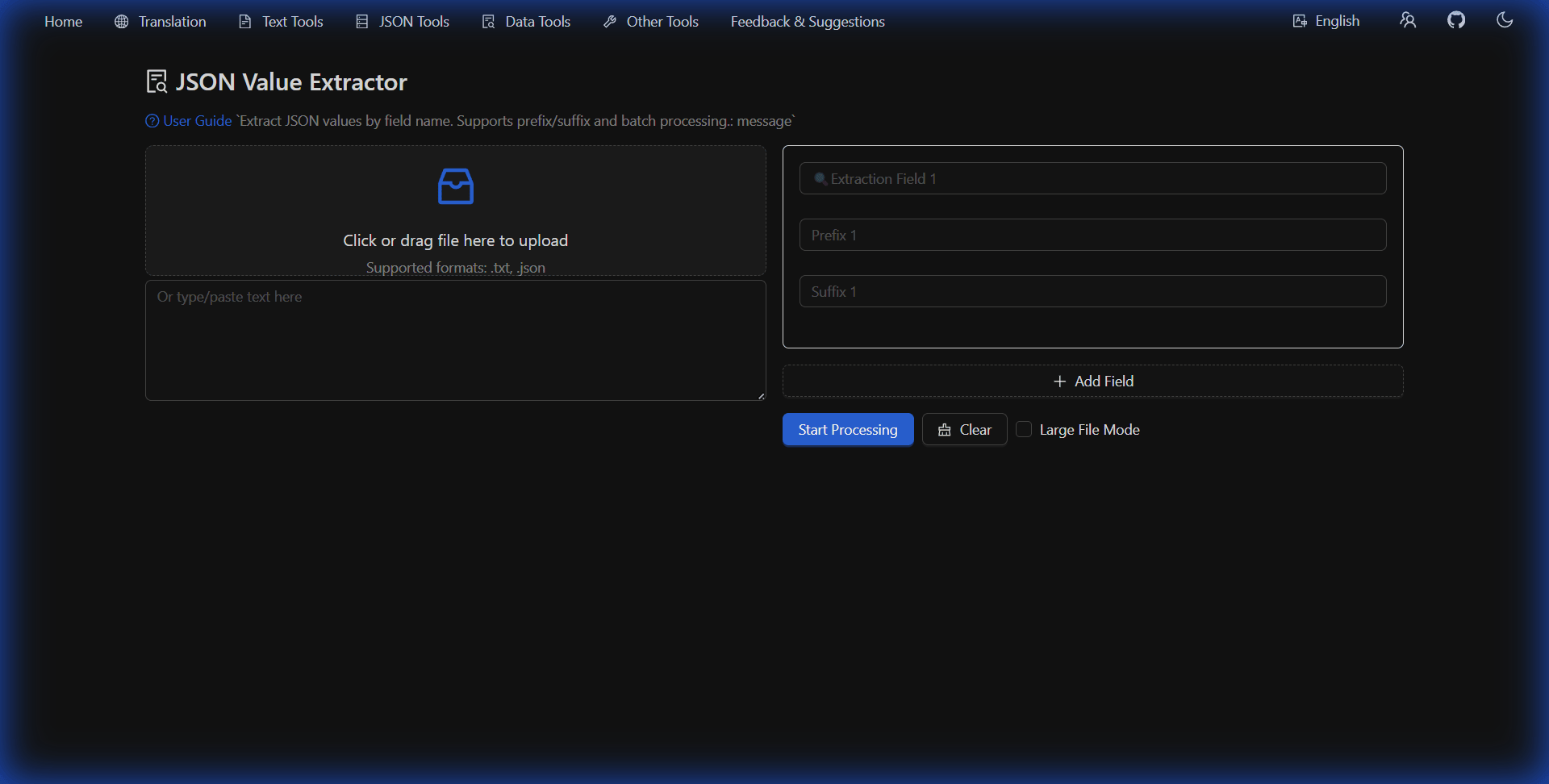The height and width of the screenshot is (784, 1549).
Task: Open the JSON Tools menu
Action: [402, 22]
